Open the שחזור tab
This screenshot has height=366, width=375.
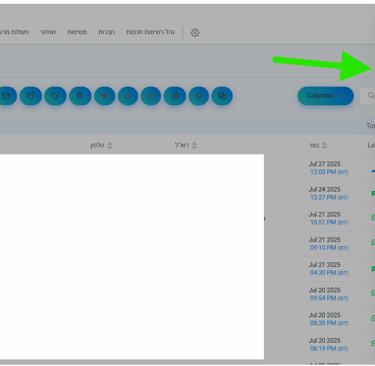point(48,32)
